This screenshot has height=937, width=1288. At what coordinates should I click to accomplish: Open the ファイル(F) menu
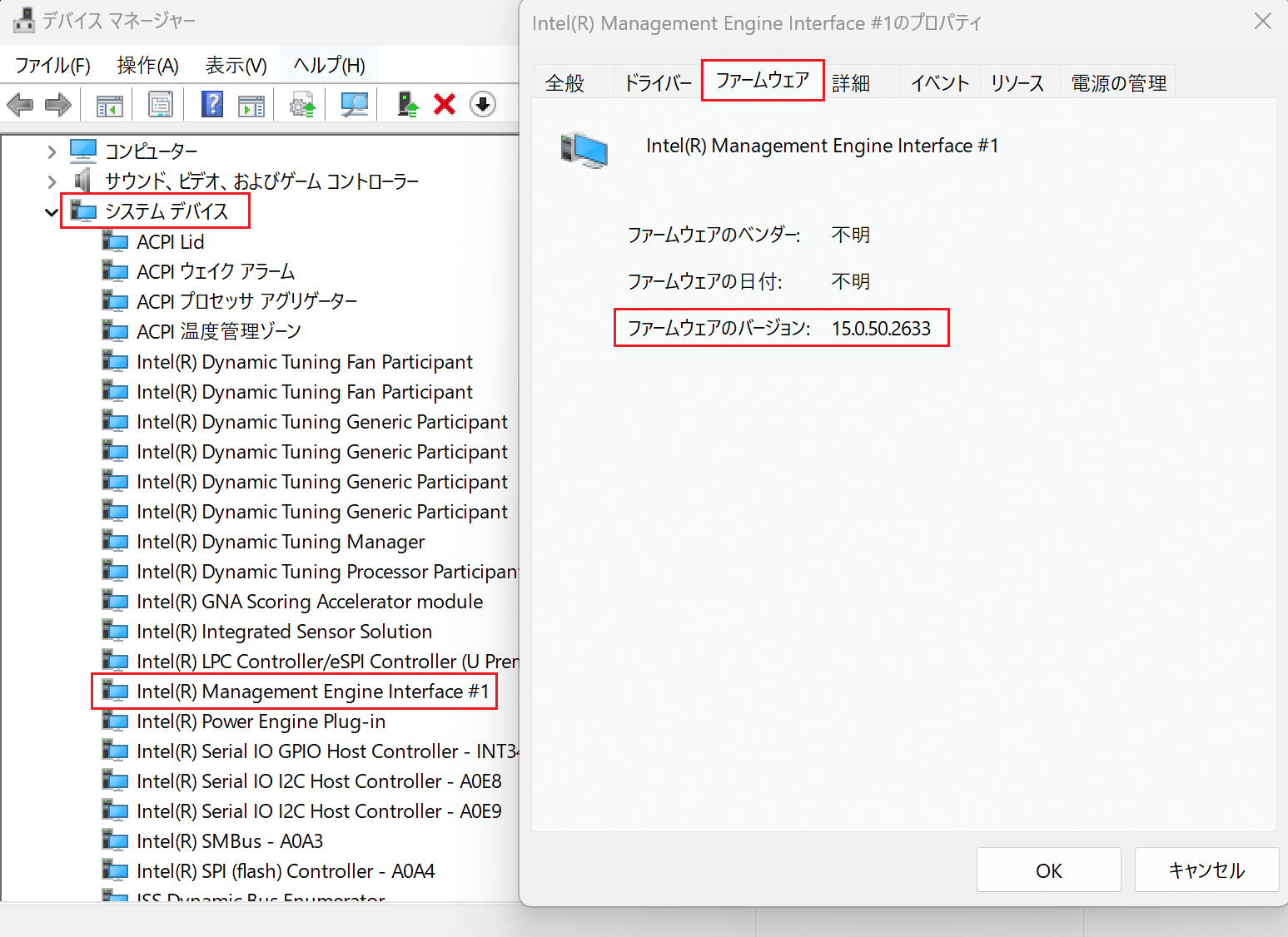[52, 65]
